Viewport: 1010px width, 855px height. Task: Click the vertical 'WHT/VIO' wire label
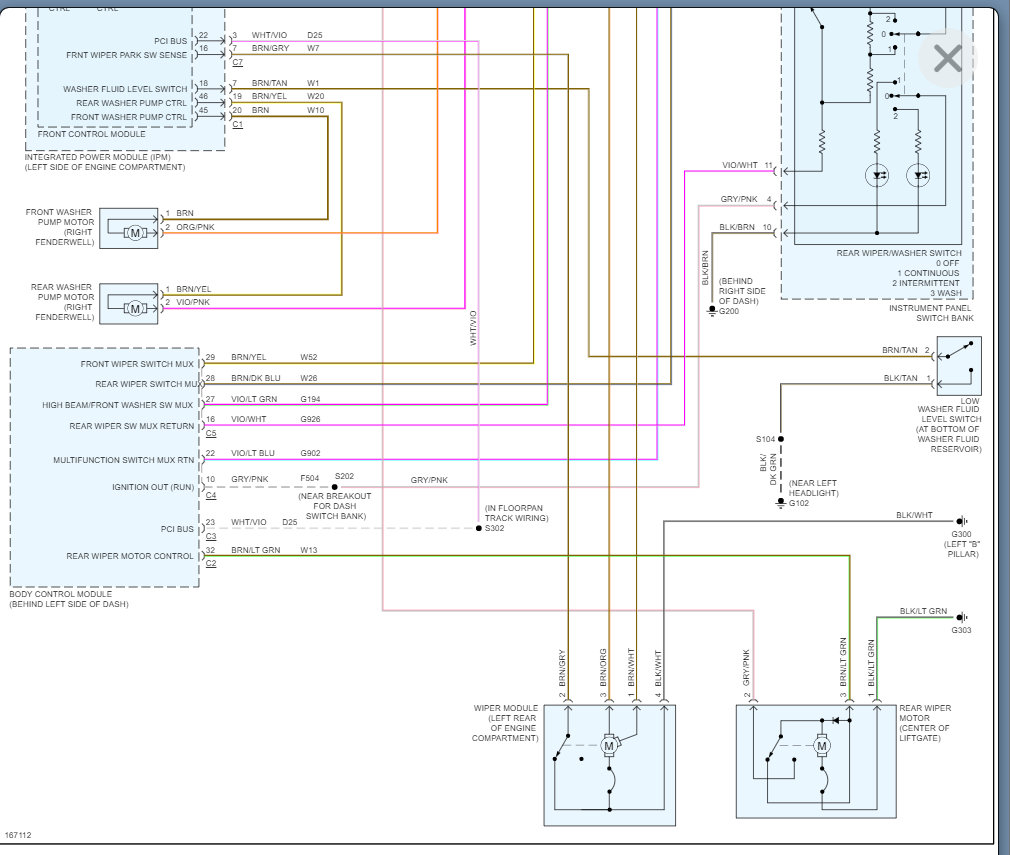click(x=473, y=328)
